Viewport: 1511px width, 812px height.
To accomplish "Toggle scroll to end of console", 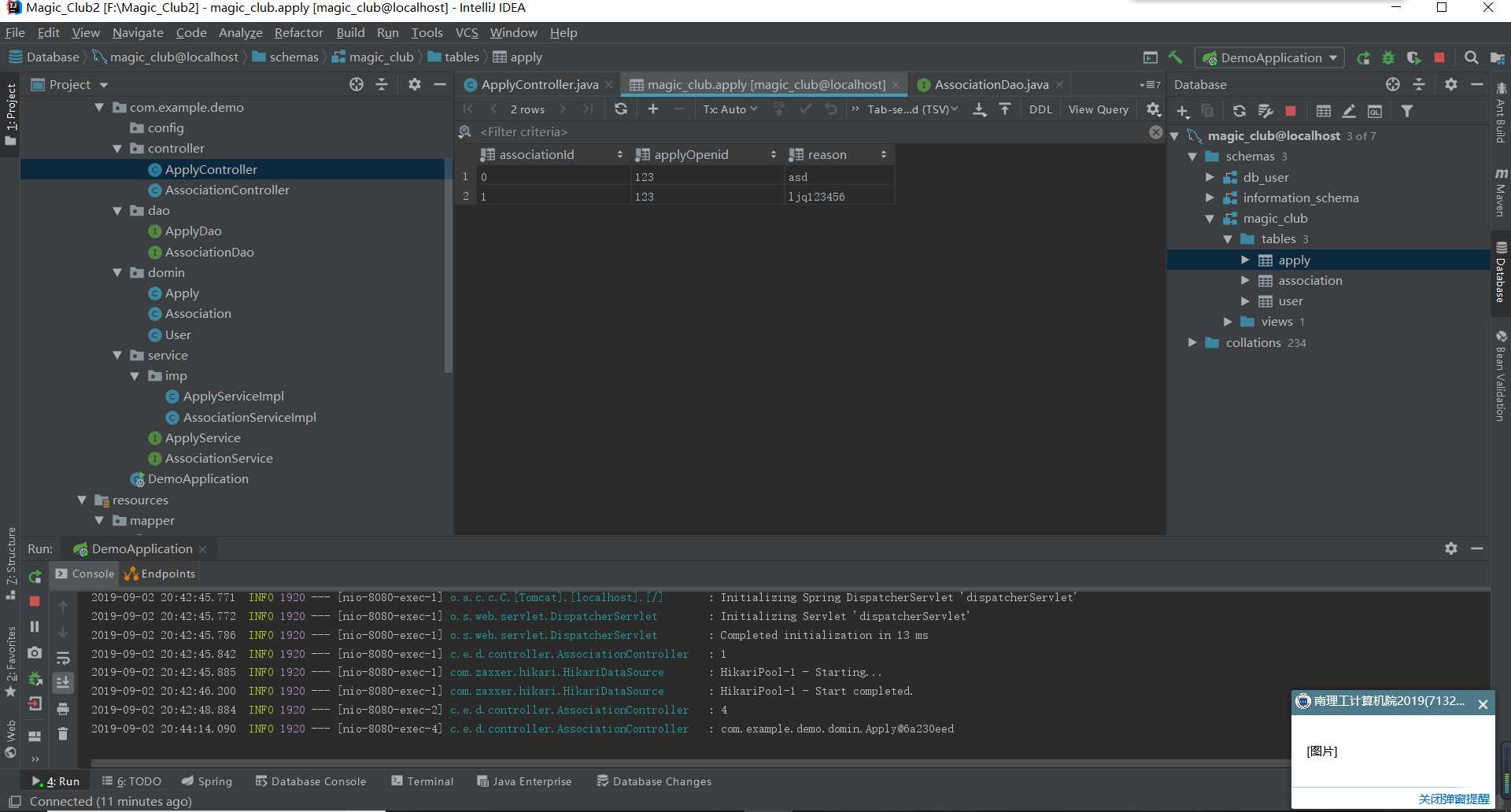I will pos(63,682).
